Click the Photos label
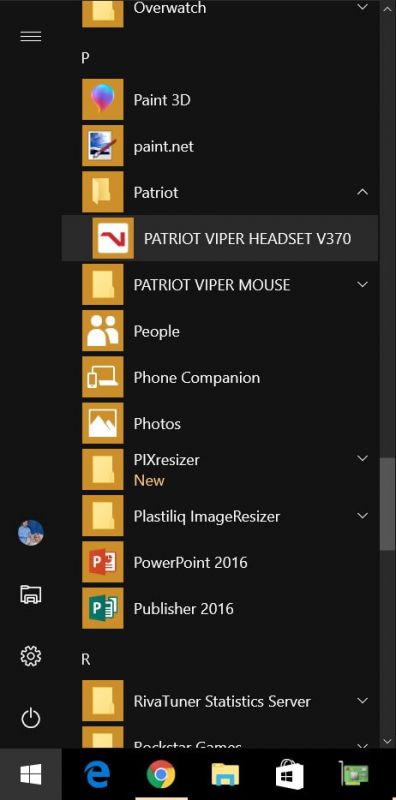Screen dimensions: 396x800 pos(157,423)
